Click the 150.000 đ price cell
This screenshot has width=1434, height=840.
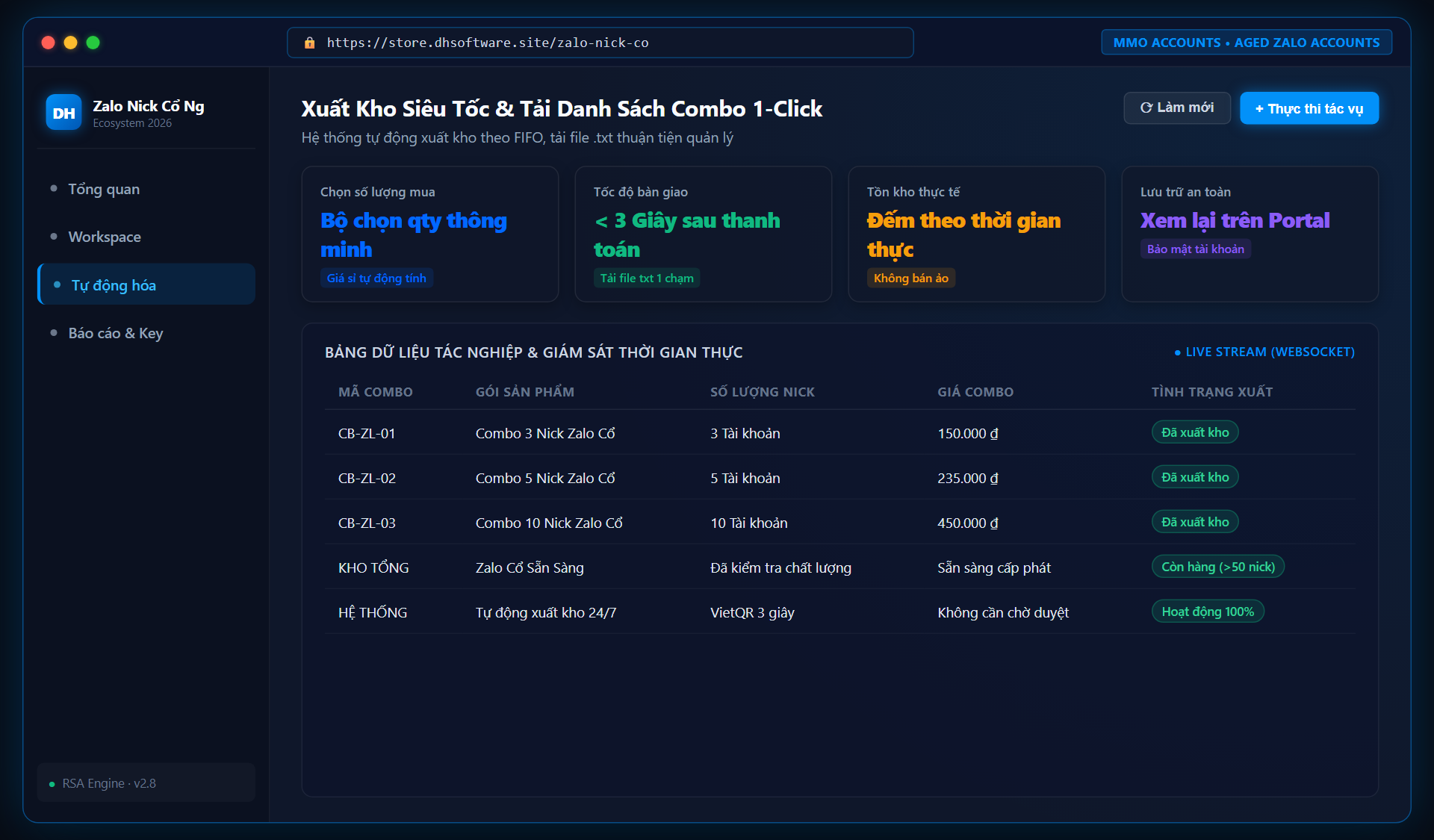[968, 433]
